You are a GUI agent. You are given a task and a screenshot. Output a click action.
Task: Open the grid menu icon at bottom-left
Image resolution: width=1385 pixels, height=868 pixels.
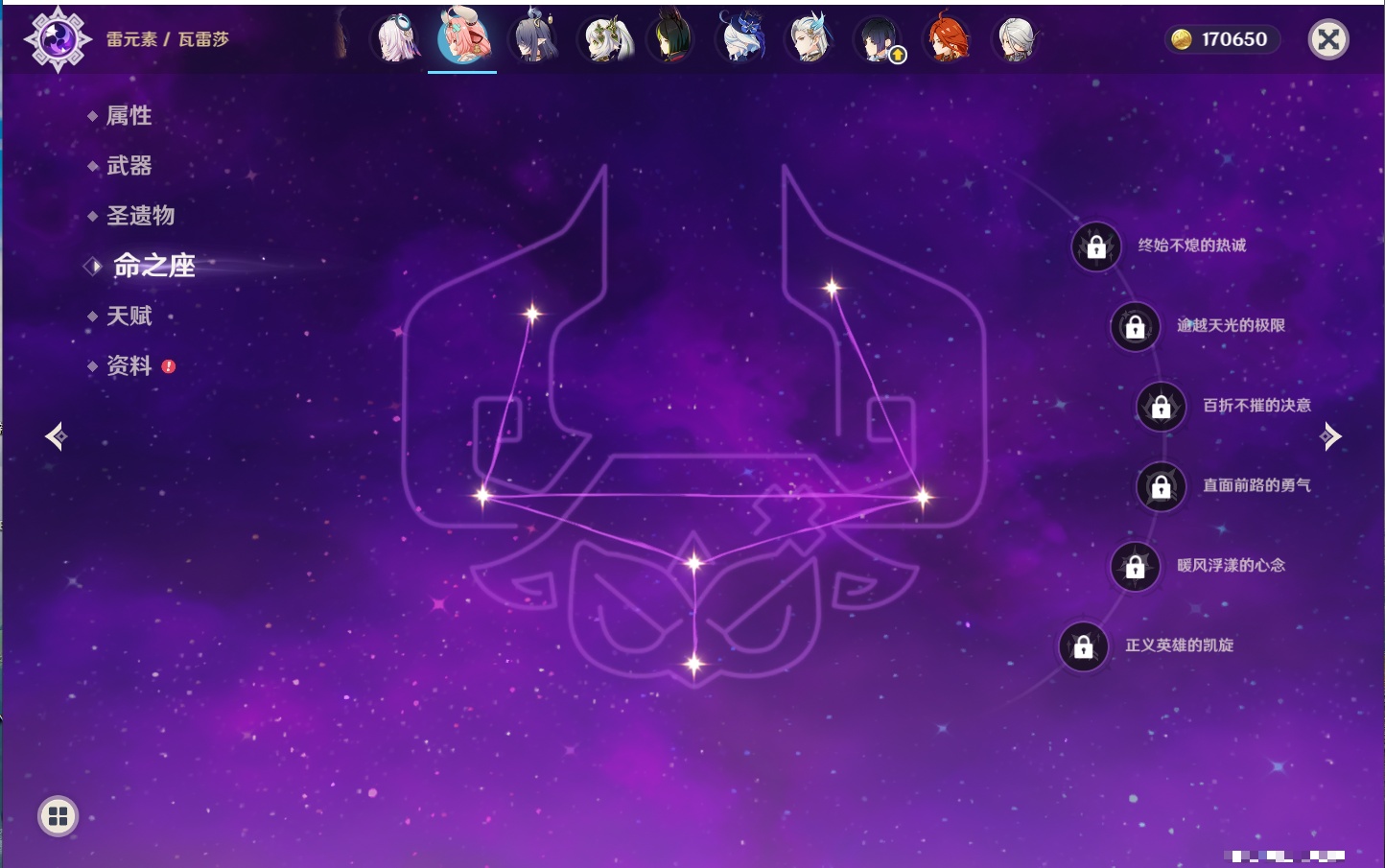58,816
